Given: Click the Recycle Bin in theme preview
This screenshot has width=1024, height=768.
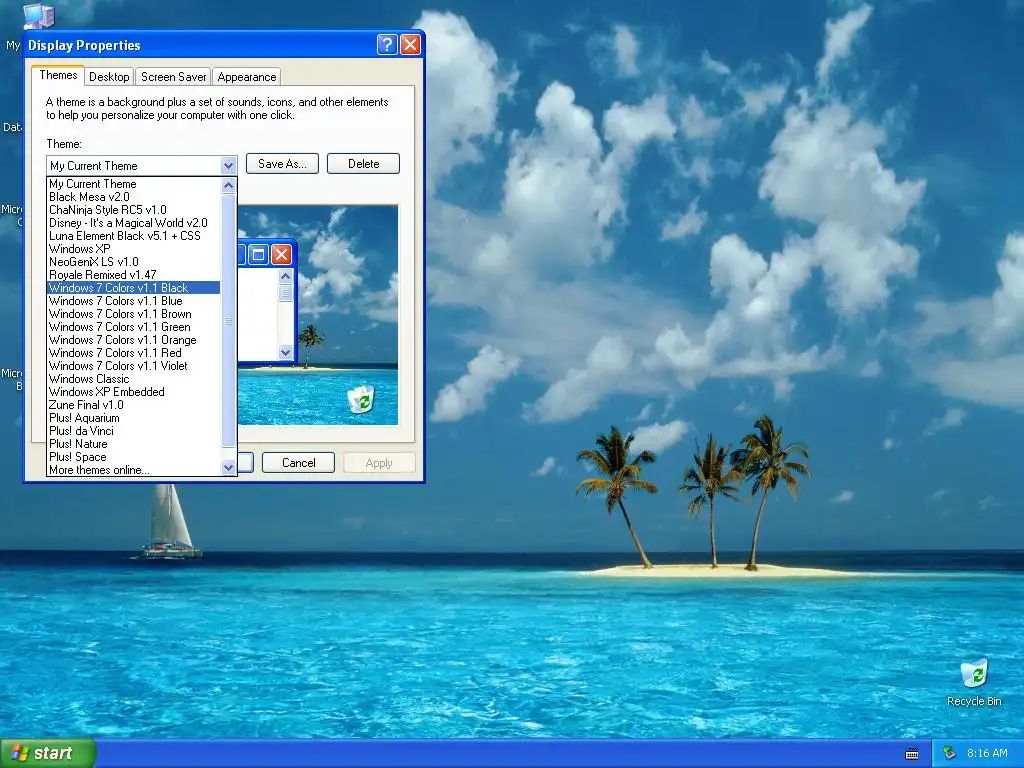Looking at the screenshot, I should point(360,400).
